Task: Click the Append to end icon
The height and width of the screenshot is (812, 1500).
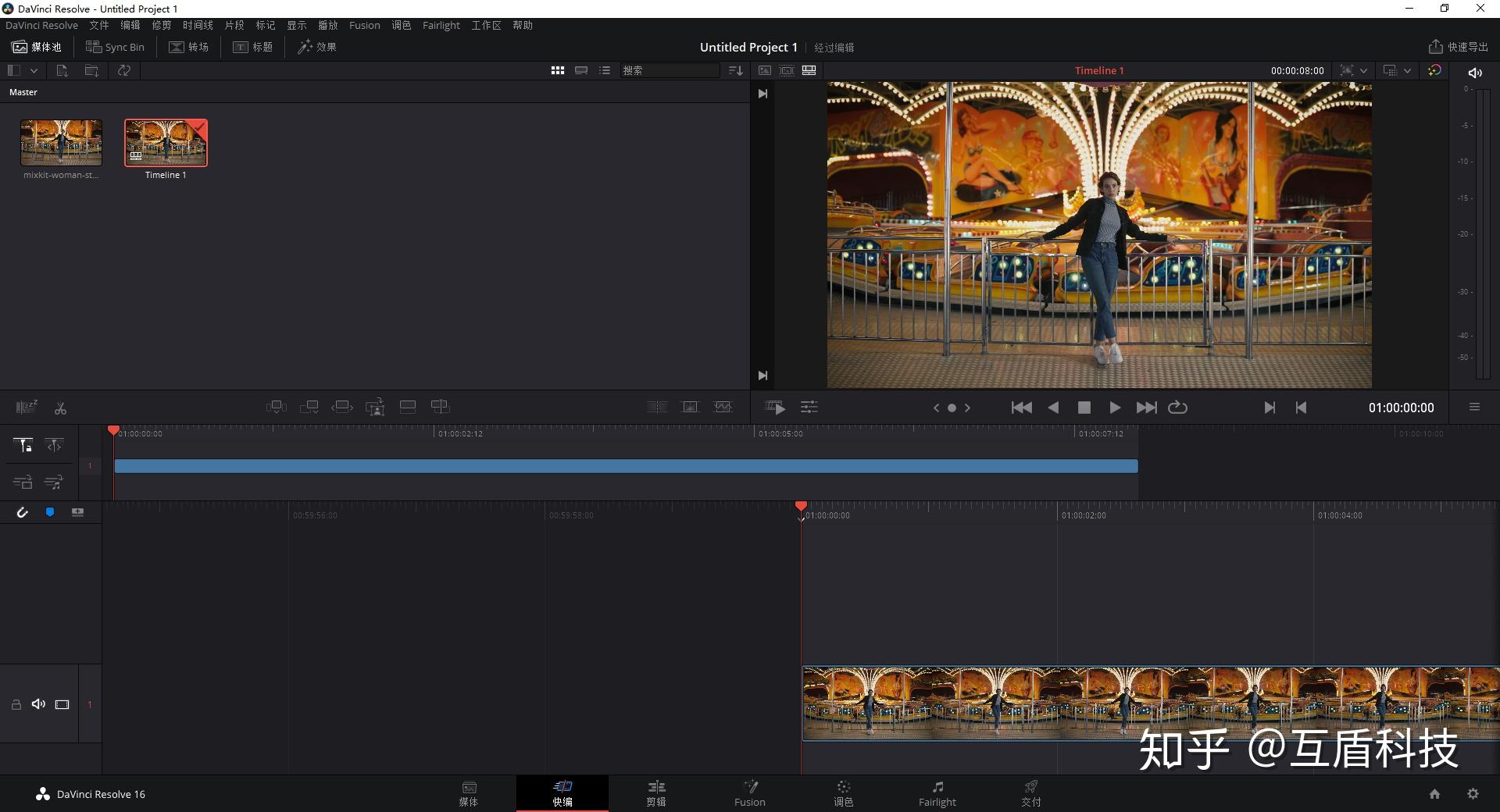Action: pos(309,407)
